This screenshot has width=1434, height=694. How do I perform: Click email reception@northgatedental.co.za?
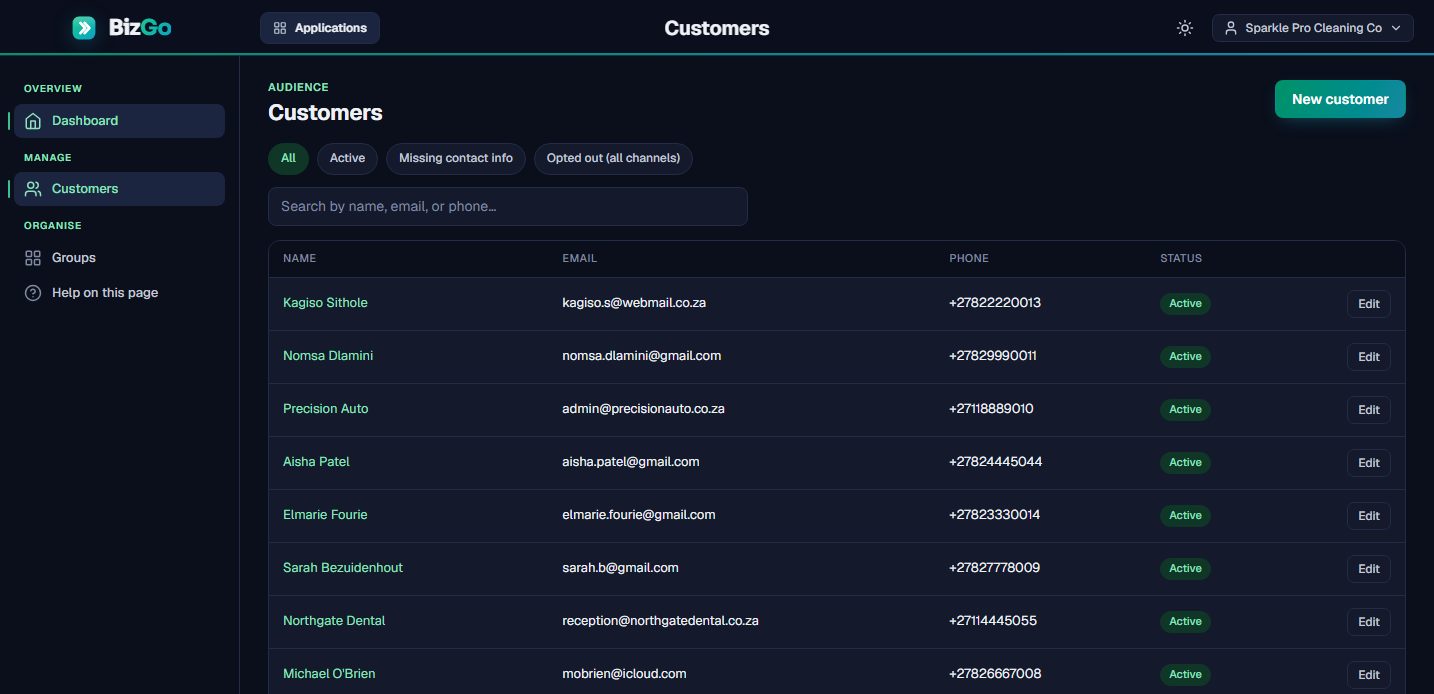point(661,621)
